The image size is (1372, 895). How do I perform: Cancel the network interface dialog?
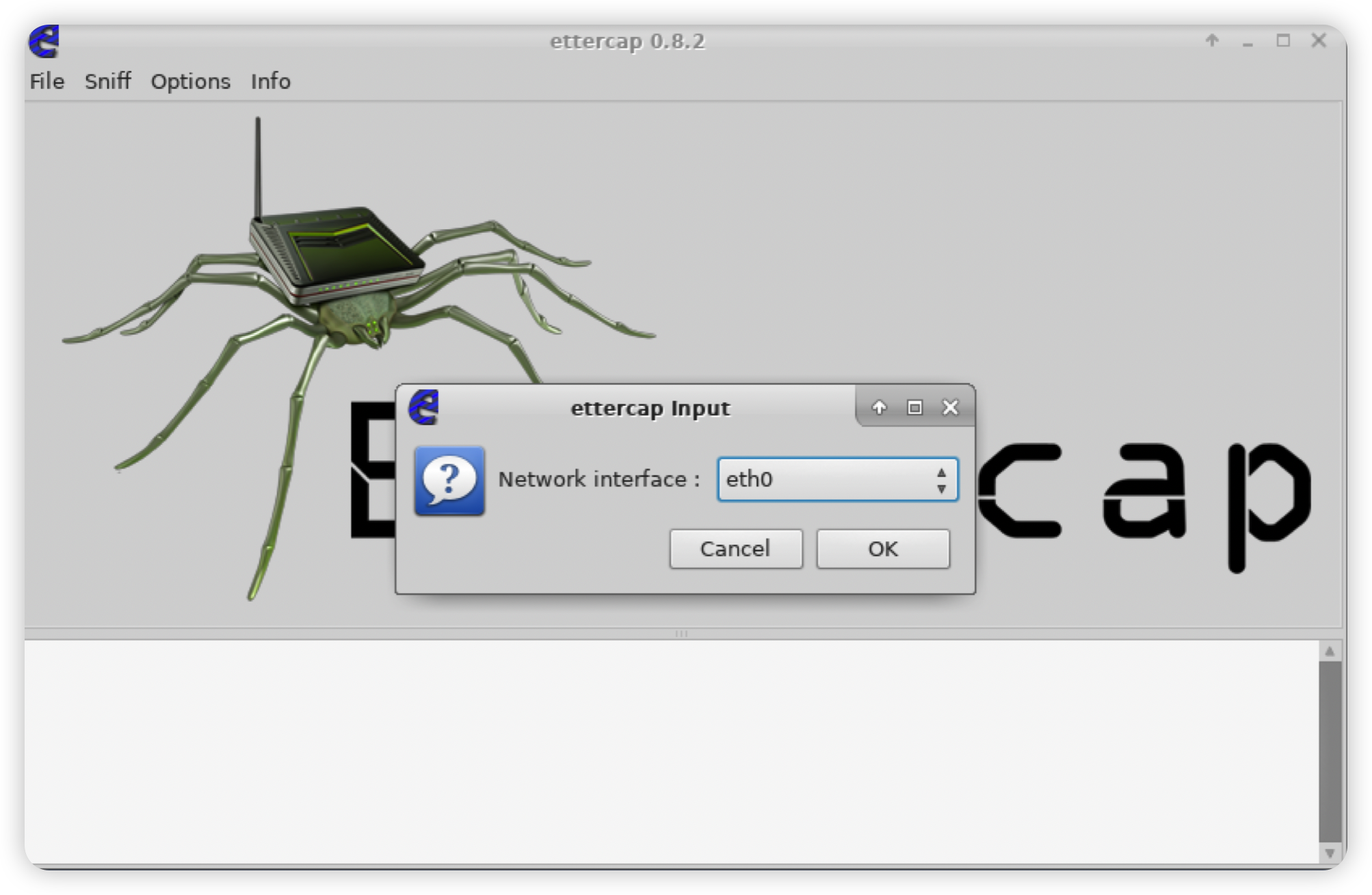click(x=735, y=549)
